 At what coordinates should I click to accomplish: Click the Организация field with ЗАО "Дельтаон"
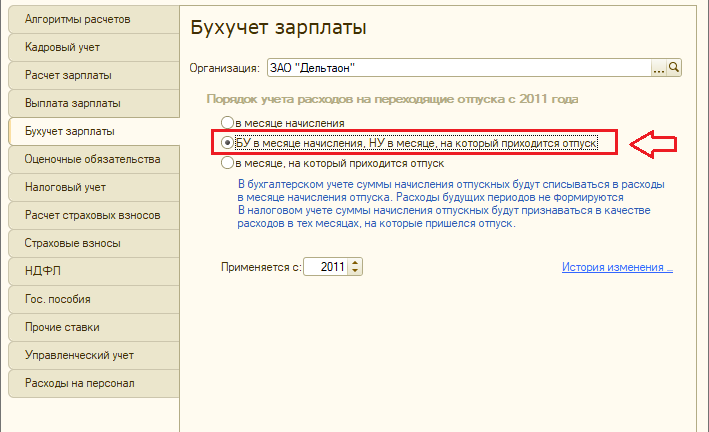click(459, 68)
